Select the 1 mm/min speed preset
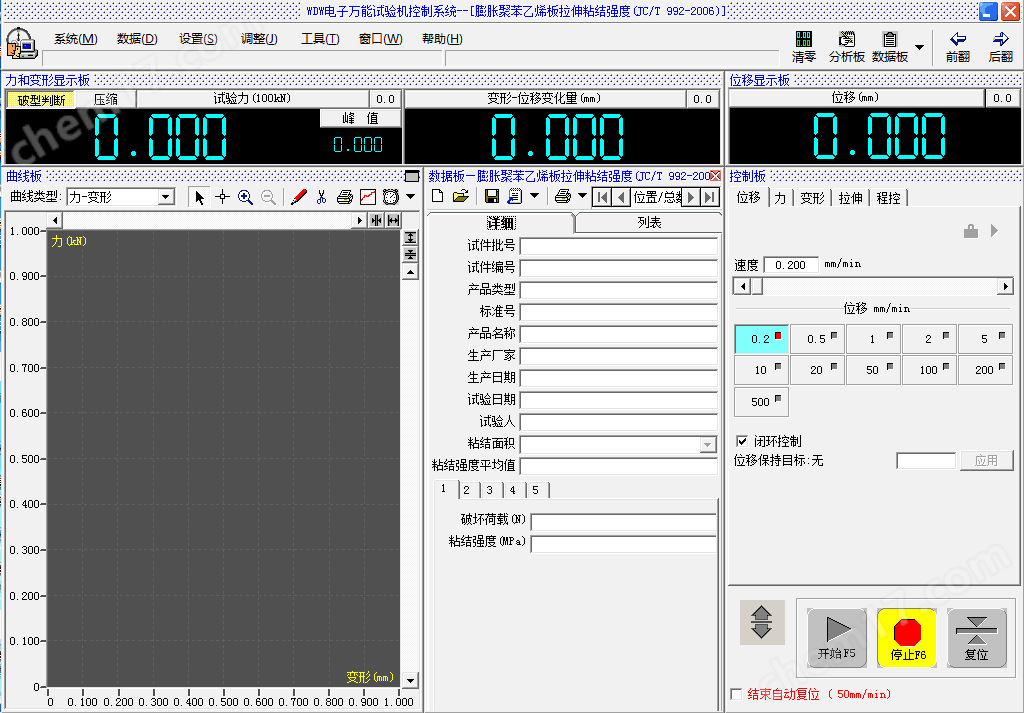 click(873, 339)
